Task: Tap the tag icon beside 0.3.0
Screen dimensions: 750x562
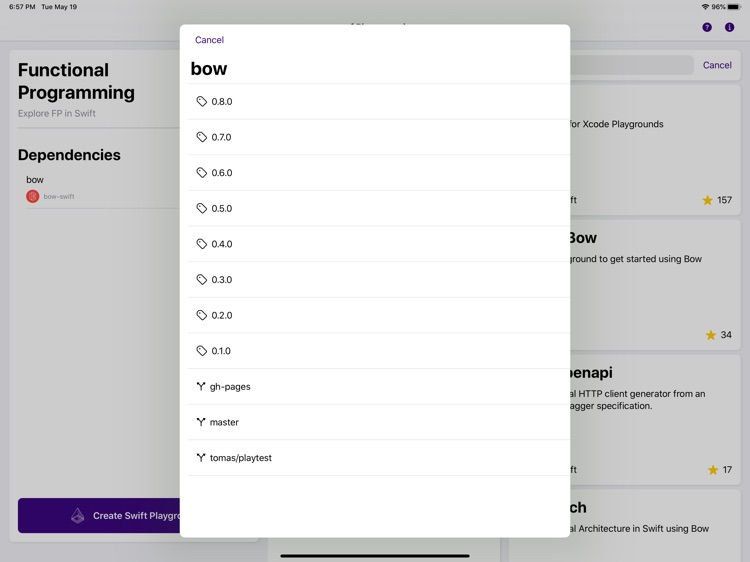Action: 201,280
